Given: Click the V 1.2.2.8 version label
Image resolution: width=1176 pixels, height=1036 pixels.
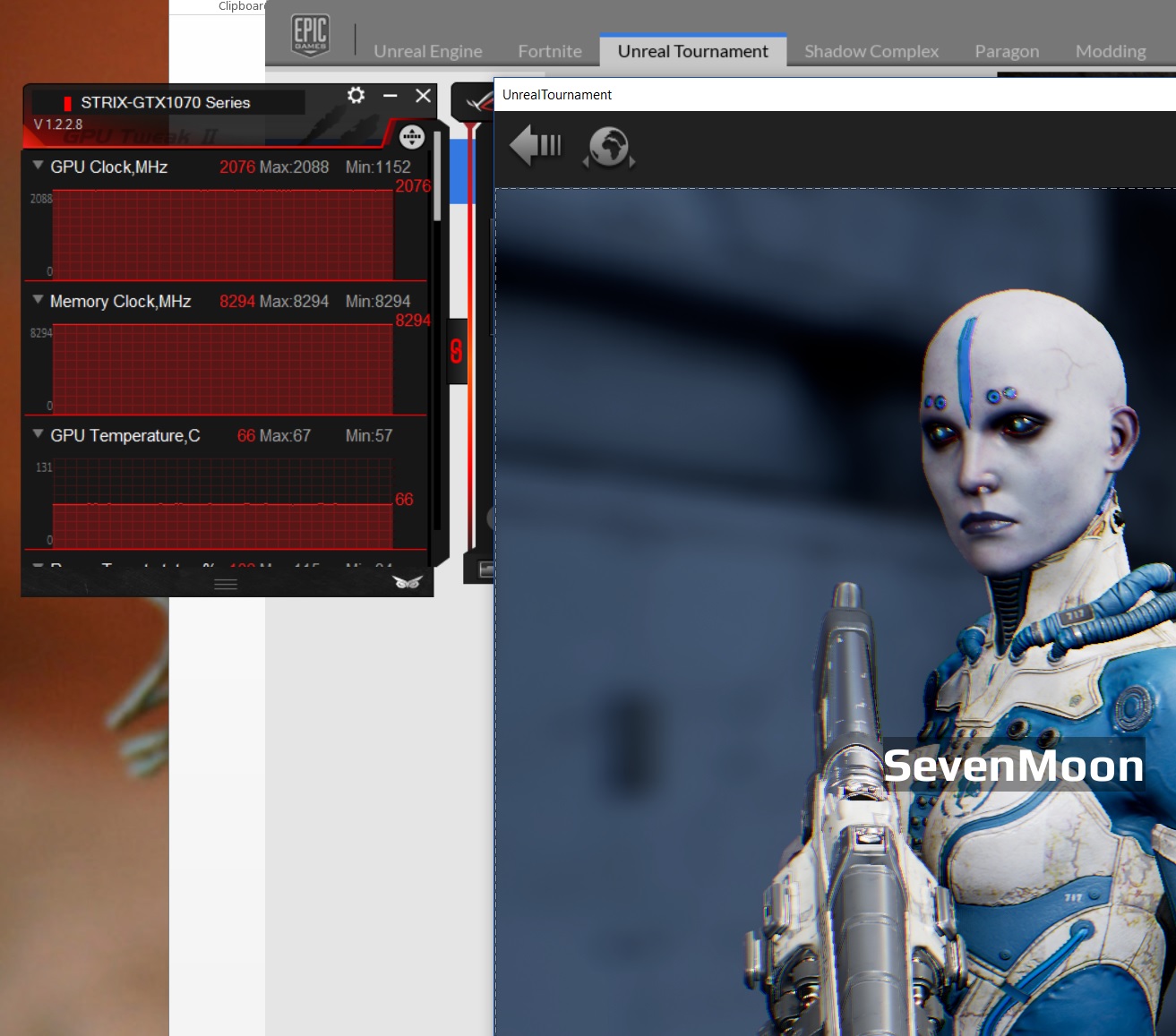Looking at the screenshot, I should click(x=58, y=124).
